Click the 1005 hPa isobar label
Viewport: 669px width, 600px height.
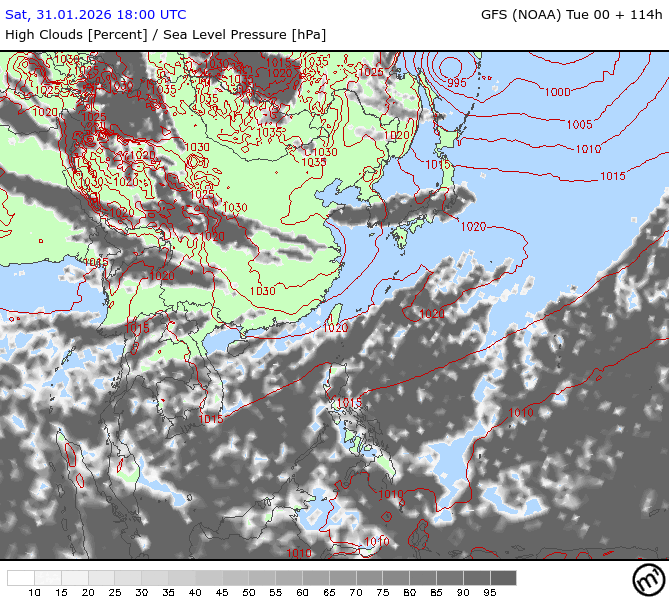coord(579,125)
